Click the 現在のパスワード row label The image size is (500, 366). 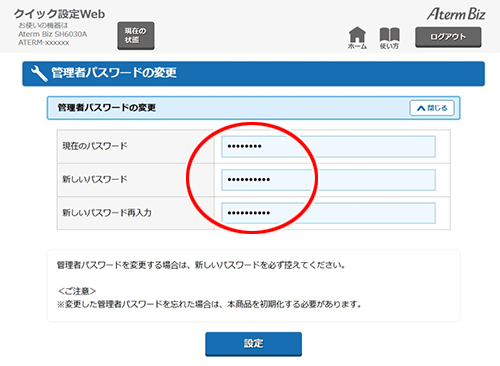(x=95, y=146)
